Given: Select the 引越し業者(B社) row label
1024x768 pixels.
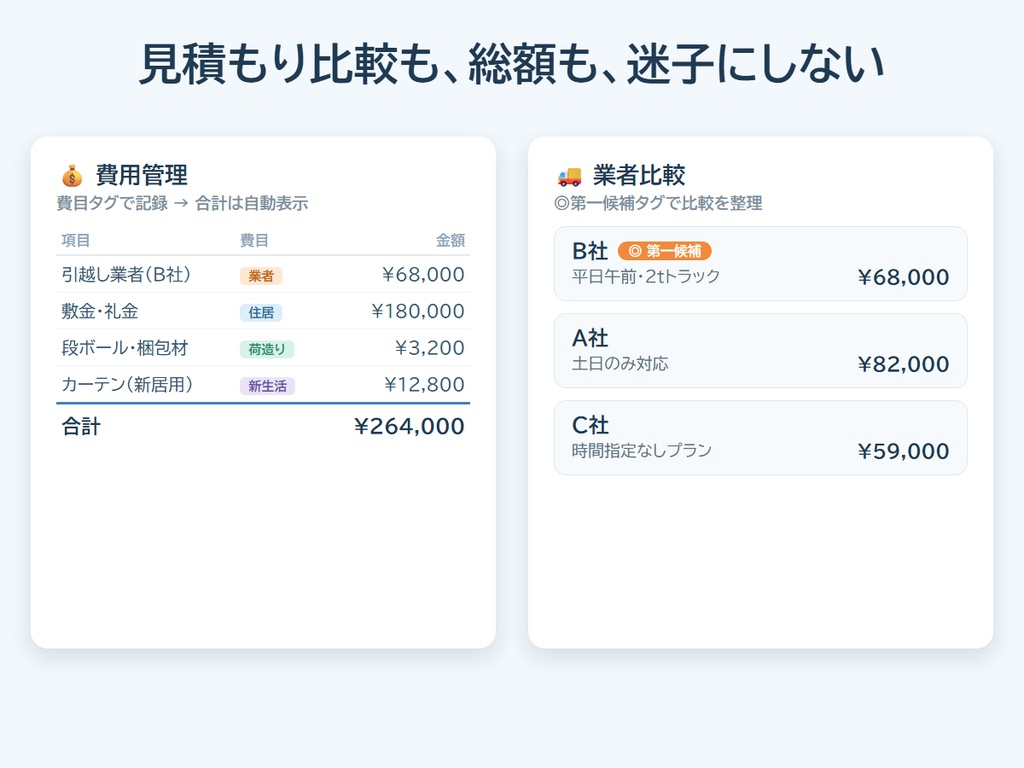Looking at the screenshot, I should pos(126,274).
